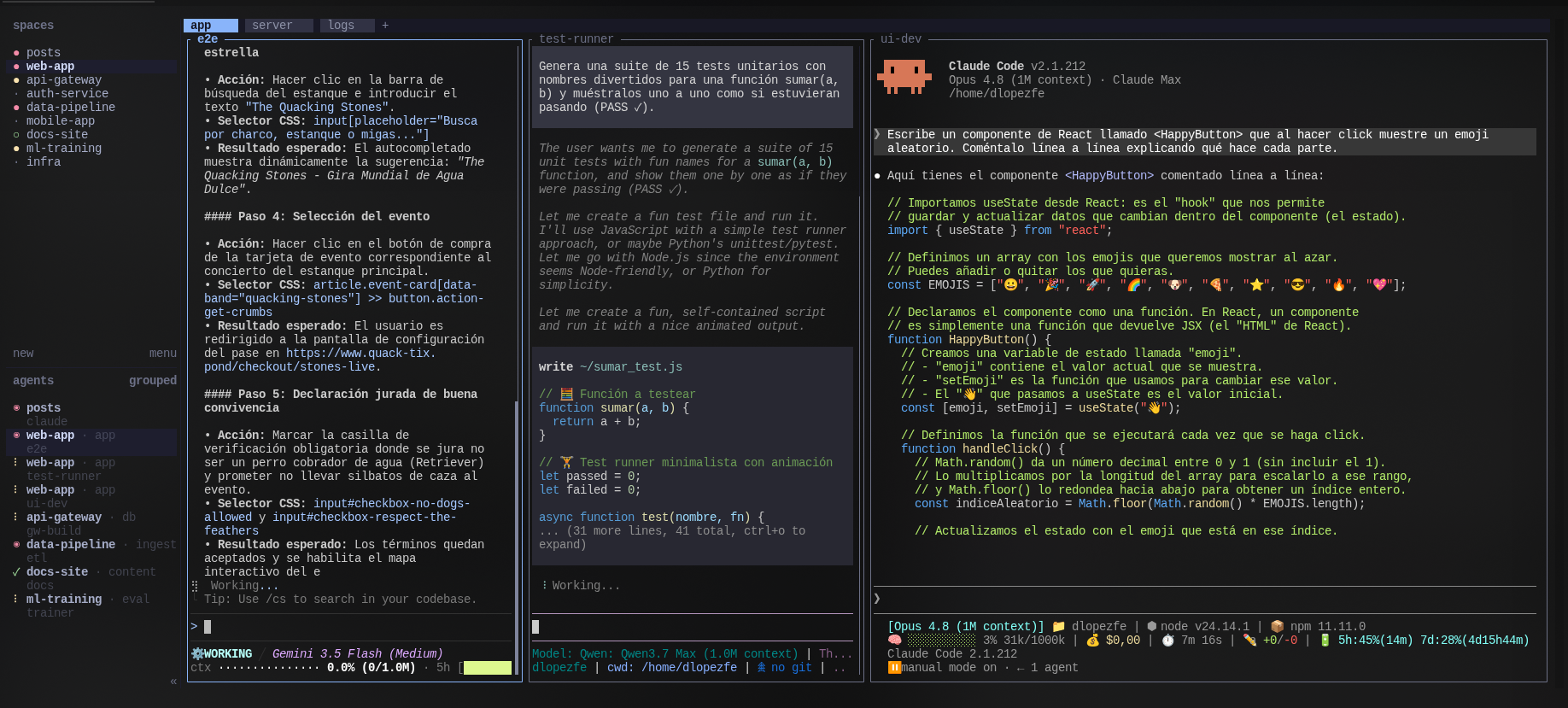
Task: Open the quack-tix checkout URL link
Action: tap(320, 360)
